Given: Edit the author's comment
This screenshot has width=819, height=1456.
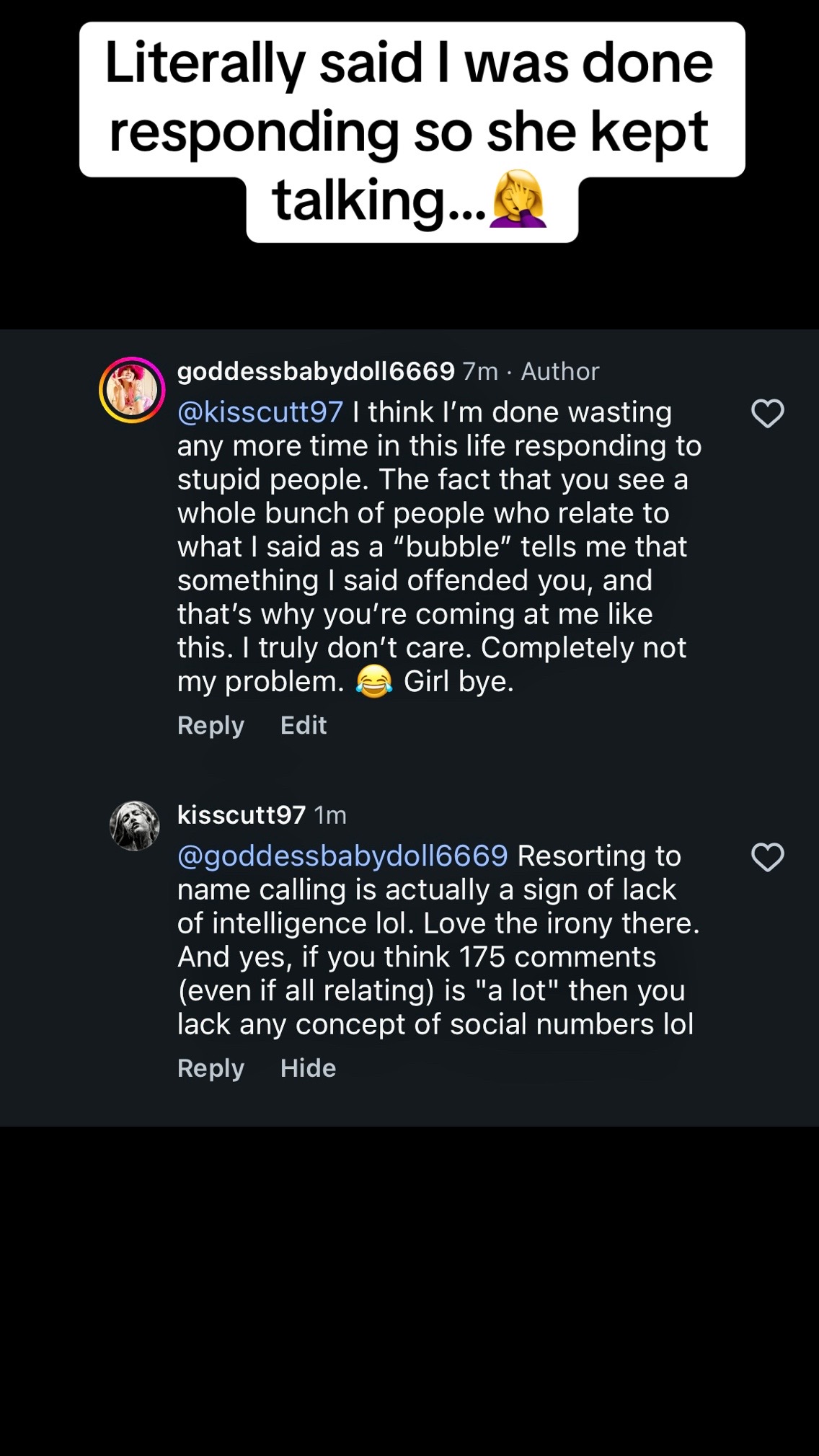Looking at the screenshot, I should point(304,725).
